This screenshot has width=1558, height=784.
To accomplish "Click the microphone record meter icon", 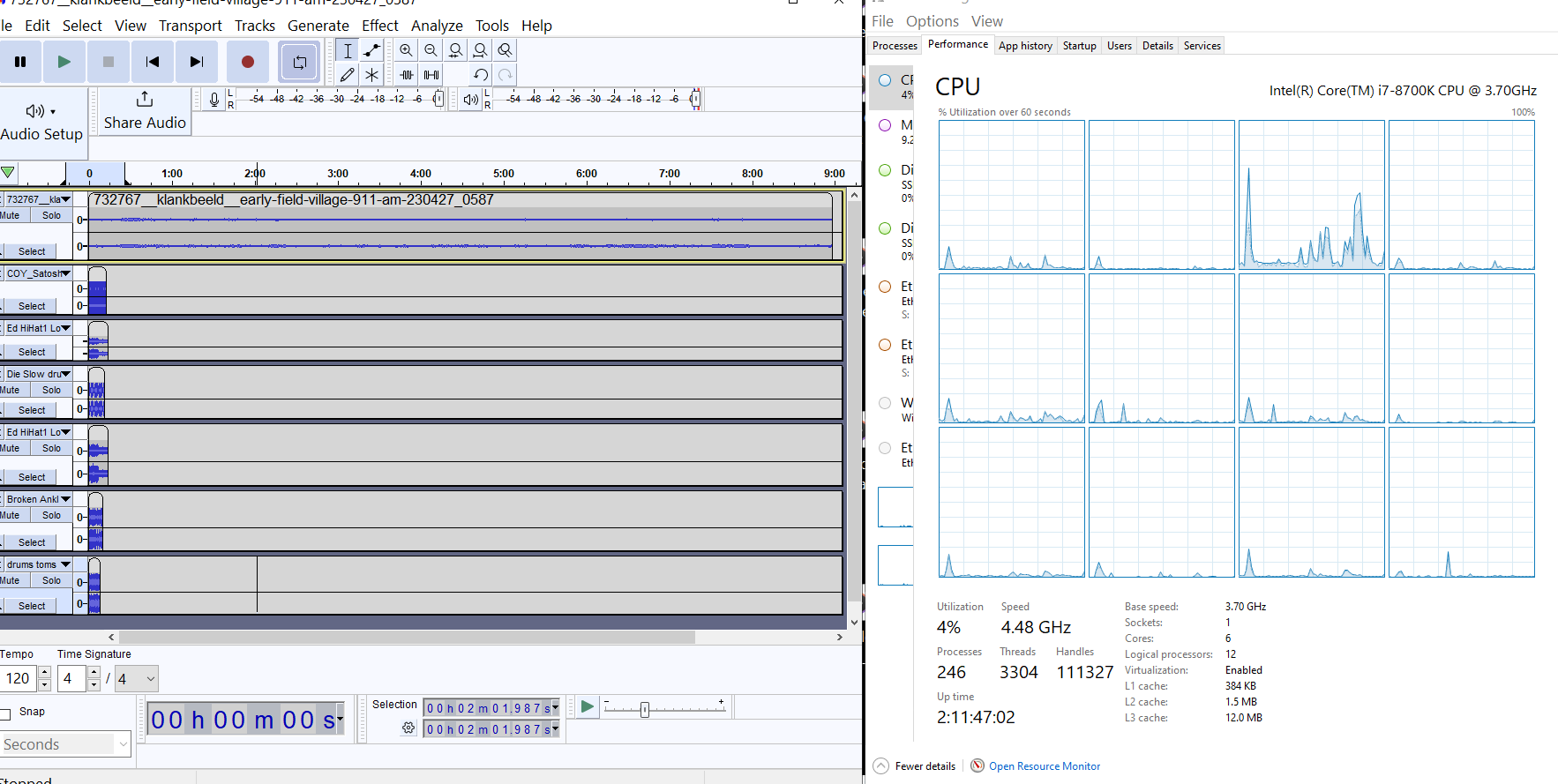I will pyautogui.click(x=213, y=100).
